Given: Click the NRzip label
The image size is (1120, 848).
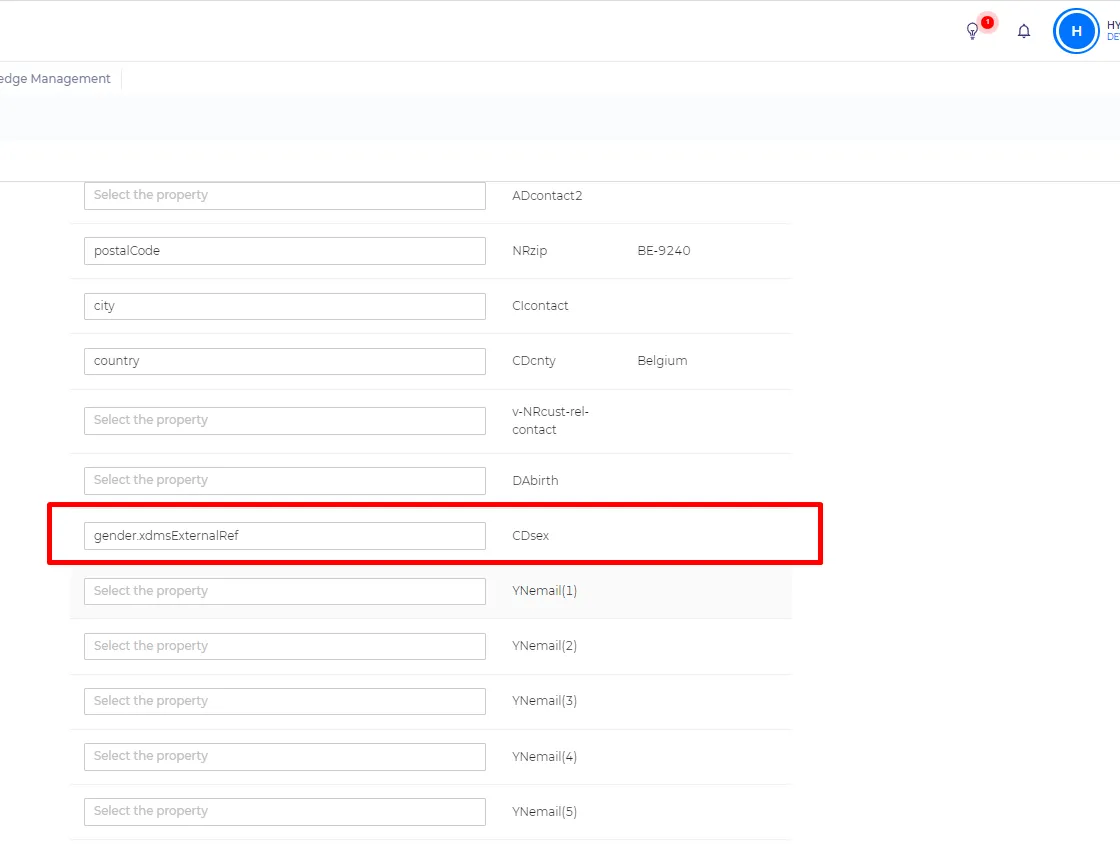Looking at the screenshot, I should click(x=529, y=251).
